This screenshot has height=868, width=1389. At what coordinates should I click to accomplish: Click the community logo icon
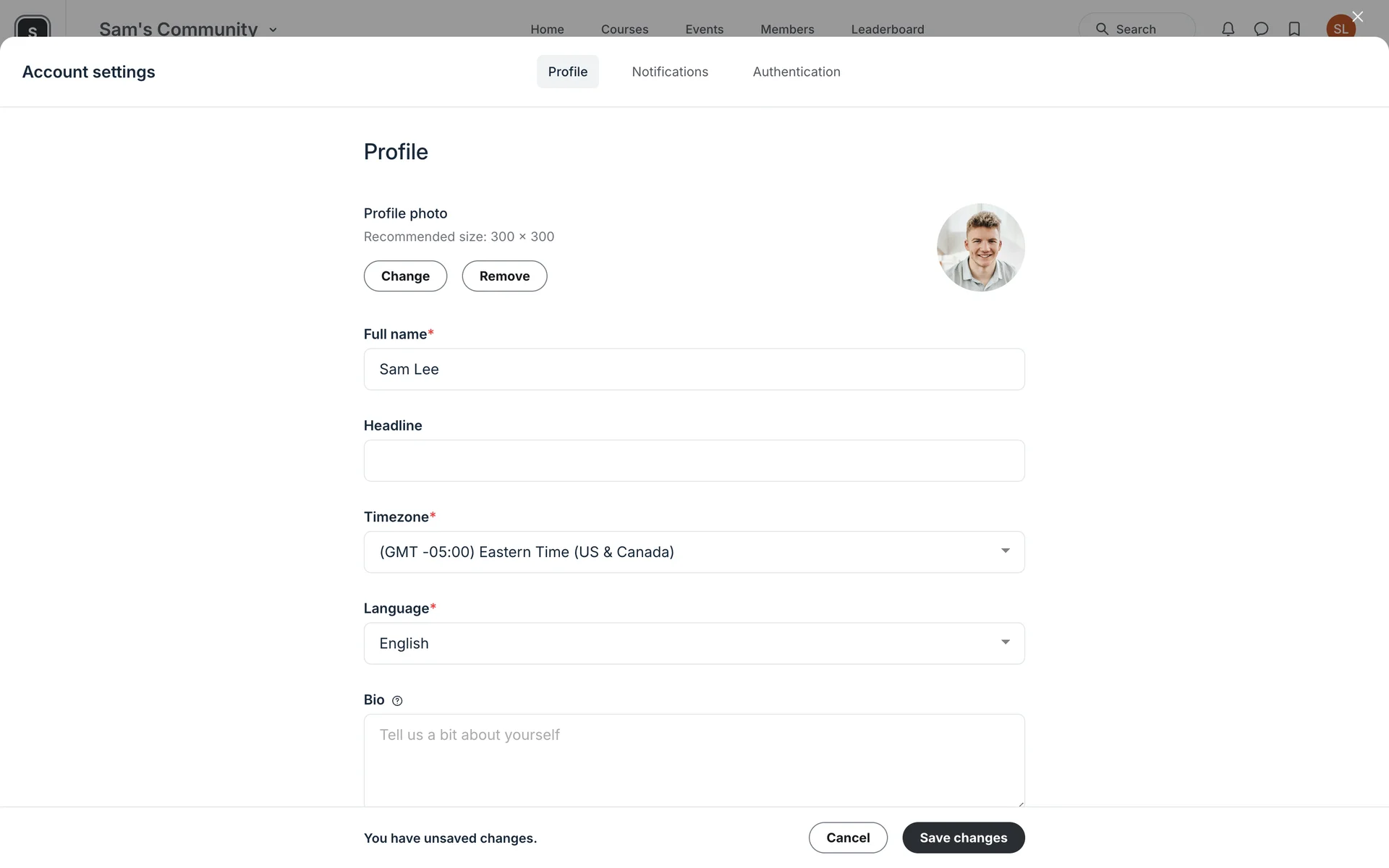pyautogui.click(x=33, y=29)
